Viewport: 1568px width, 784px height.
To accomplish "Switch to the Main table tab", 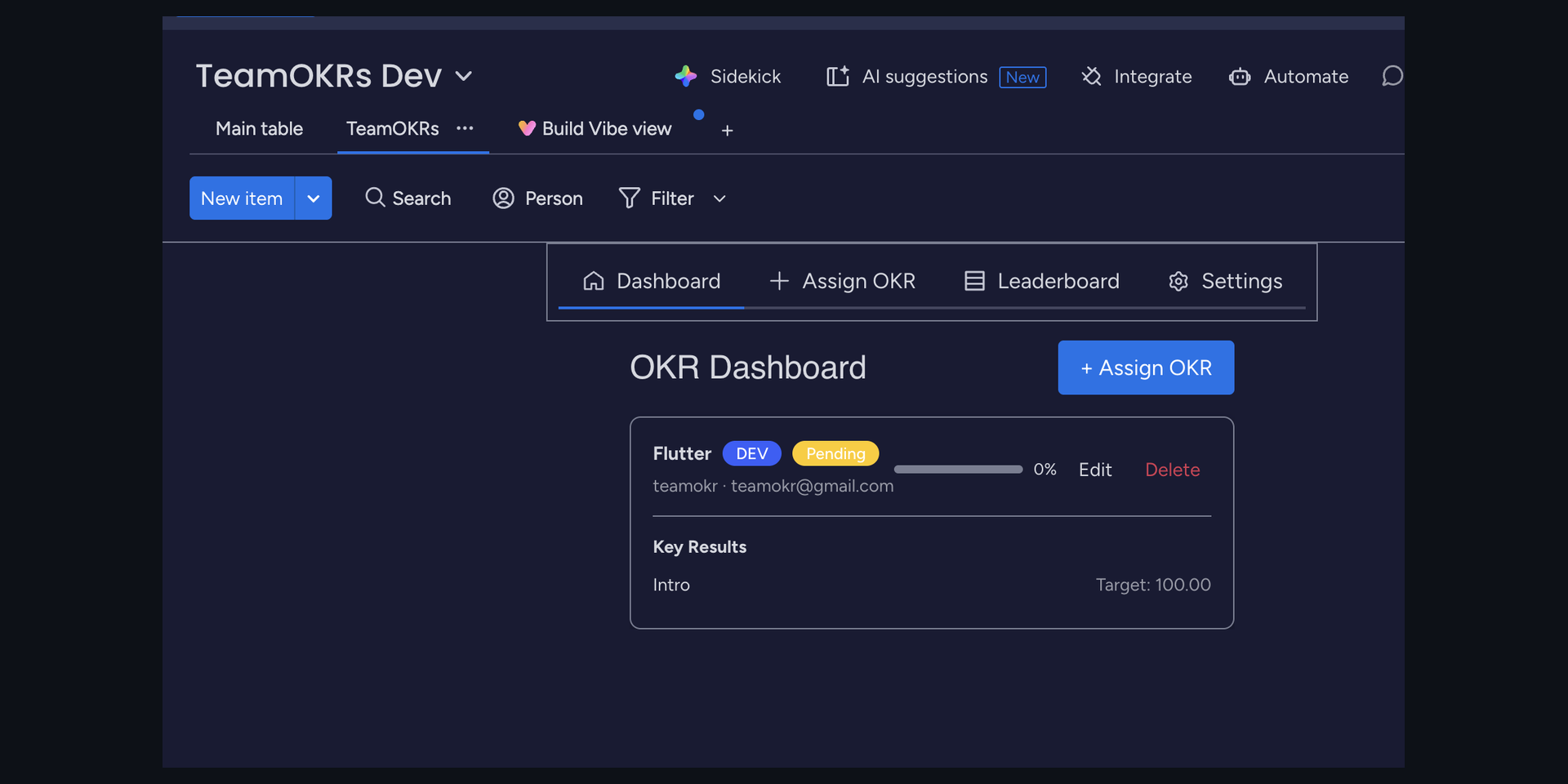I will click(259, 128).
